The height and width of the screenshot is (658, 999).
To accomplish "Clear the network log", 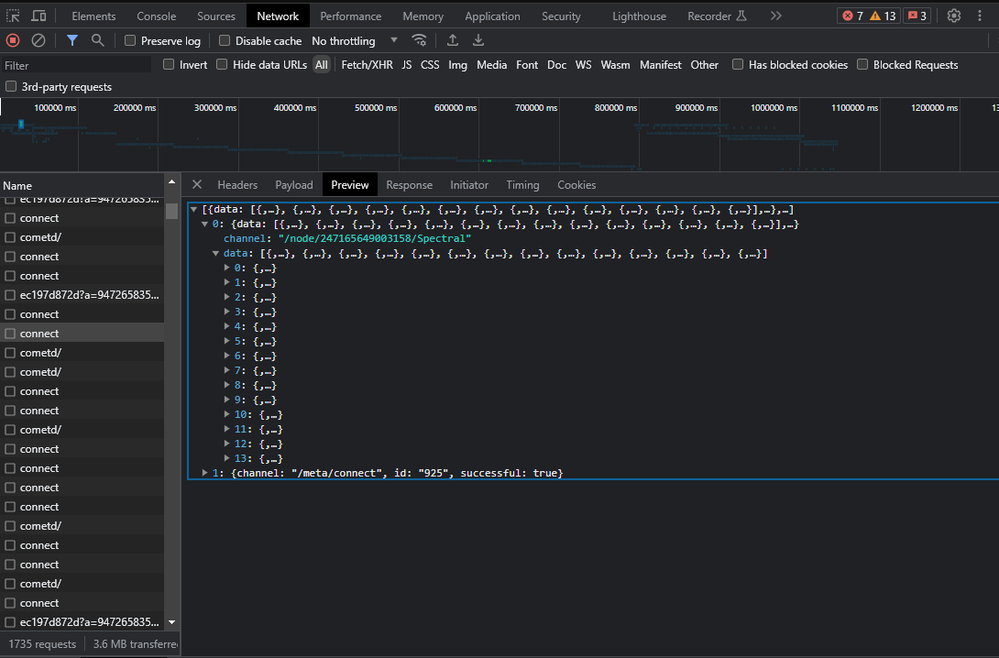I will (38, 41).
